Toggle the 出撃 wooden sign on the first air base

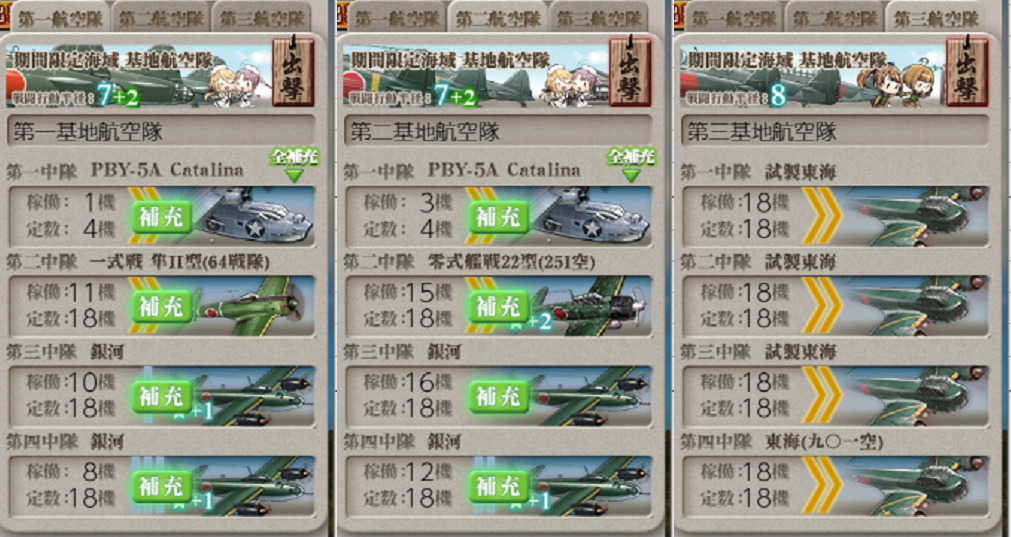coord(293,71)
